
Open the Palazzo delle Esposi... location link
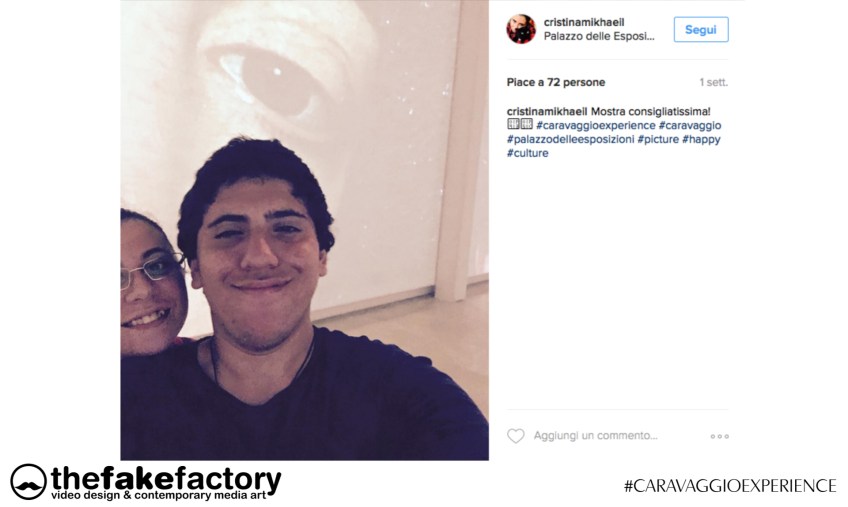599,36
